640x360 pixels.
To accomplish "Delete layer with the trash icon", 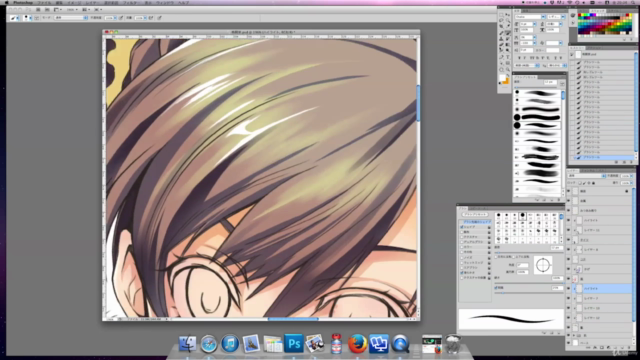I will 629,347.
